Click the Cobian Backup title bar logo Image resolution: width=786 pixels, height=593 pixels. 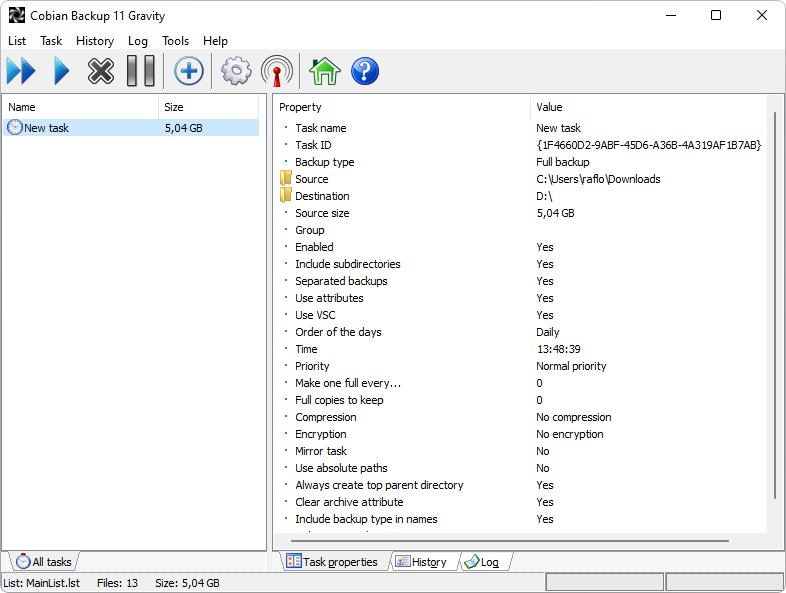tap(17, 16)
